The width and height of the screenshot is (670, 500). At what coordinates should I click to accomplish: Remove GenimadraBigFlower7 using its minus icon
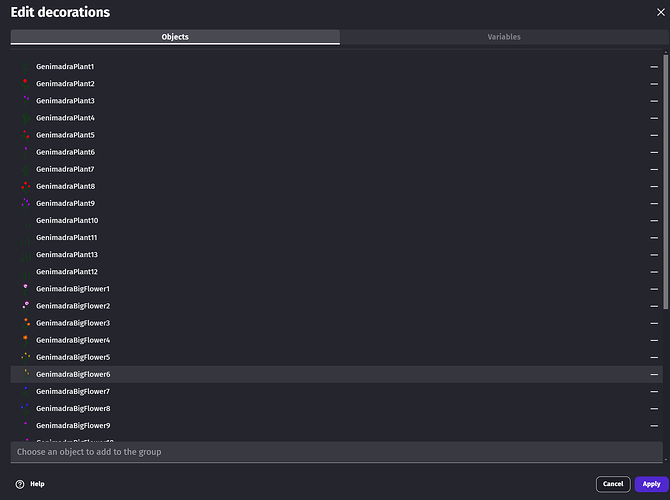click(654, 391)
